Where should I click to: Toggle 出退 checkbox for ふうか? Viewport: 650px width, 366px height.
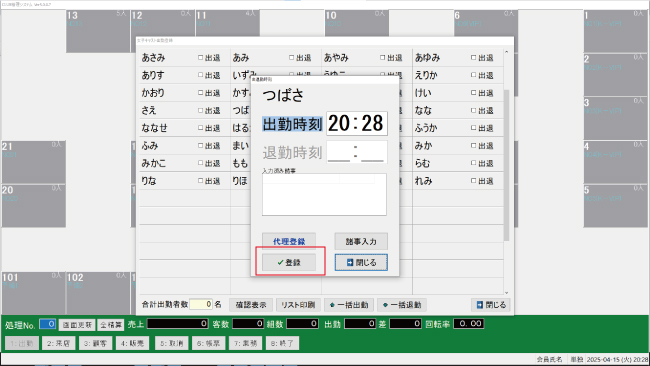click(473, 128)
